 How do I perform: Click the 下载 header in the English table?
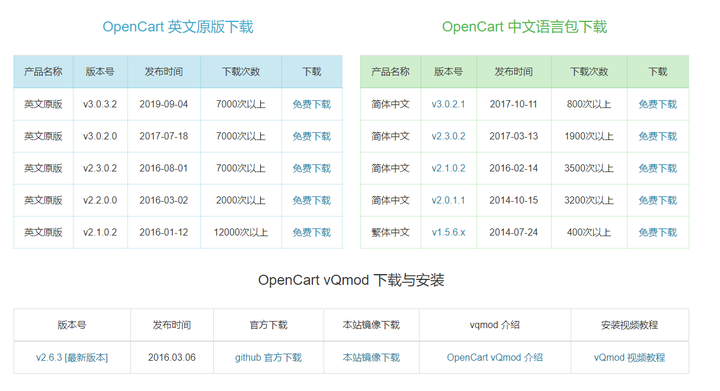312,72
